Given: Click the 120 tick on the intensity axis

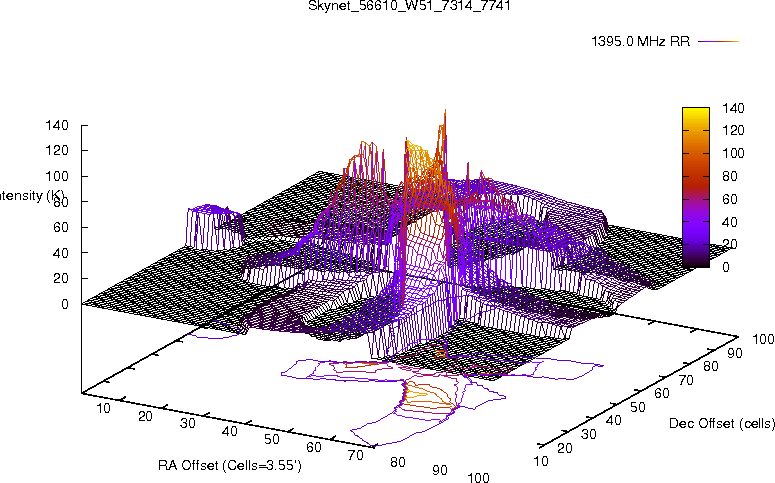Looking at the screenshot, I should coord(57,150).
